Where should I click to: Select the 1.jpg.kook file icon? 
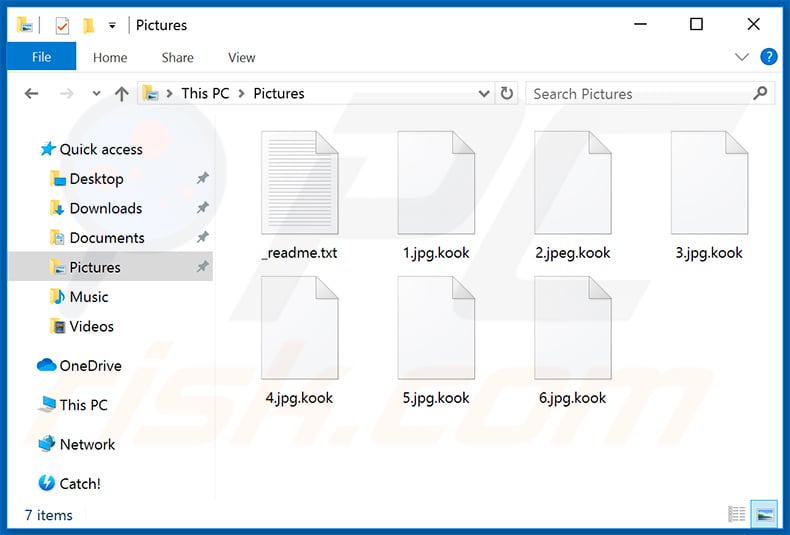(436, 182)
